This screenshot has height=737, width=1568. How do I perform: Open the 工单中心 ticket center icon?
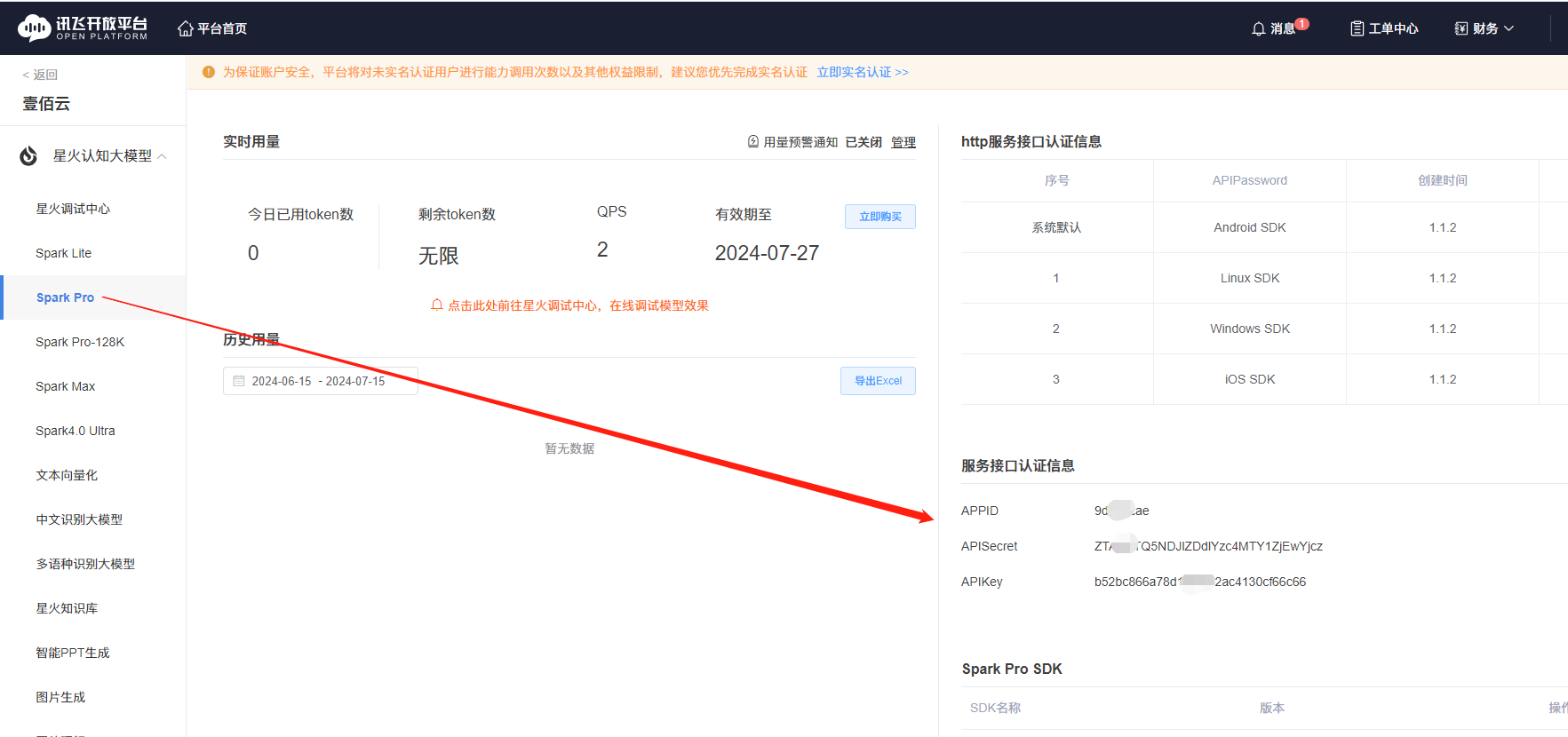pyautogui.click(x=1357, y=28)
